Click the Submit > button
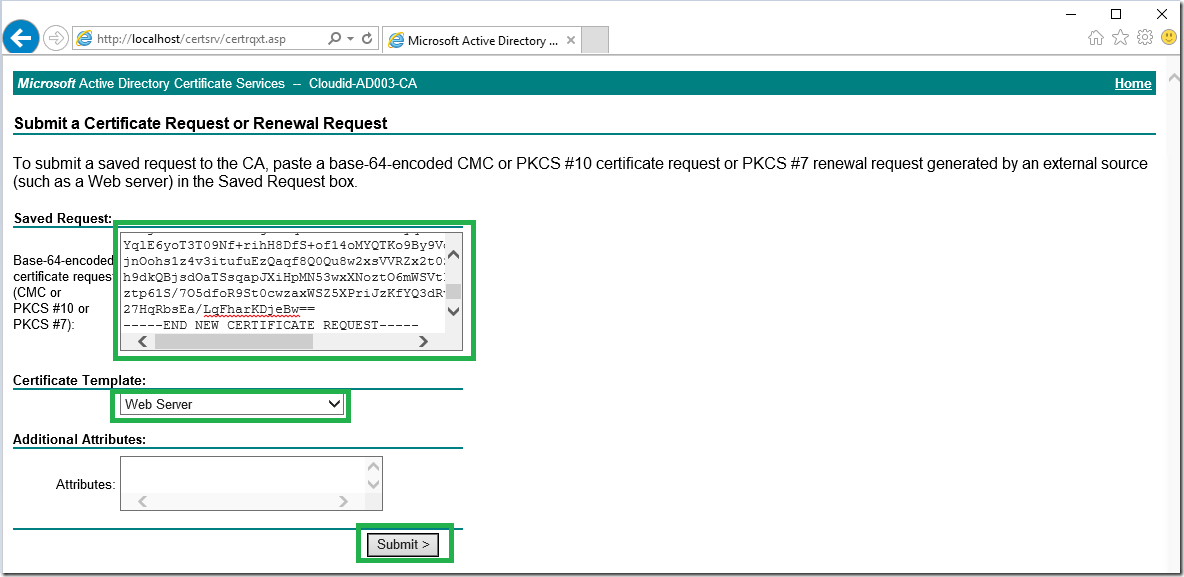 coord(403,545)
